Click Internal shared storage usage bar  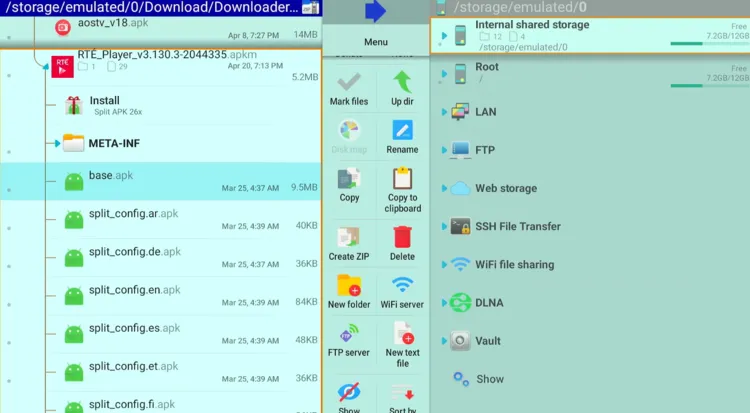[x=709, y=44]
